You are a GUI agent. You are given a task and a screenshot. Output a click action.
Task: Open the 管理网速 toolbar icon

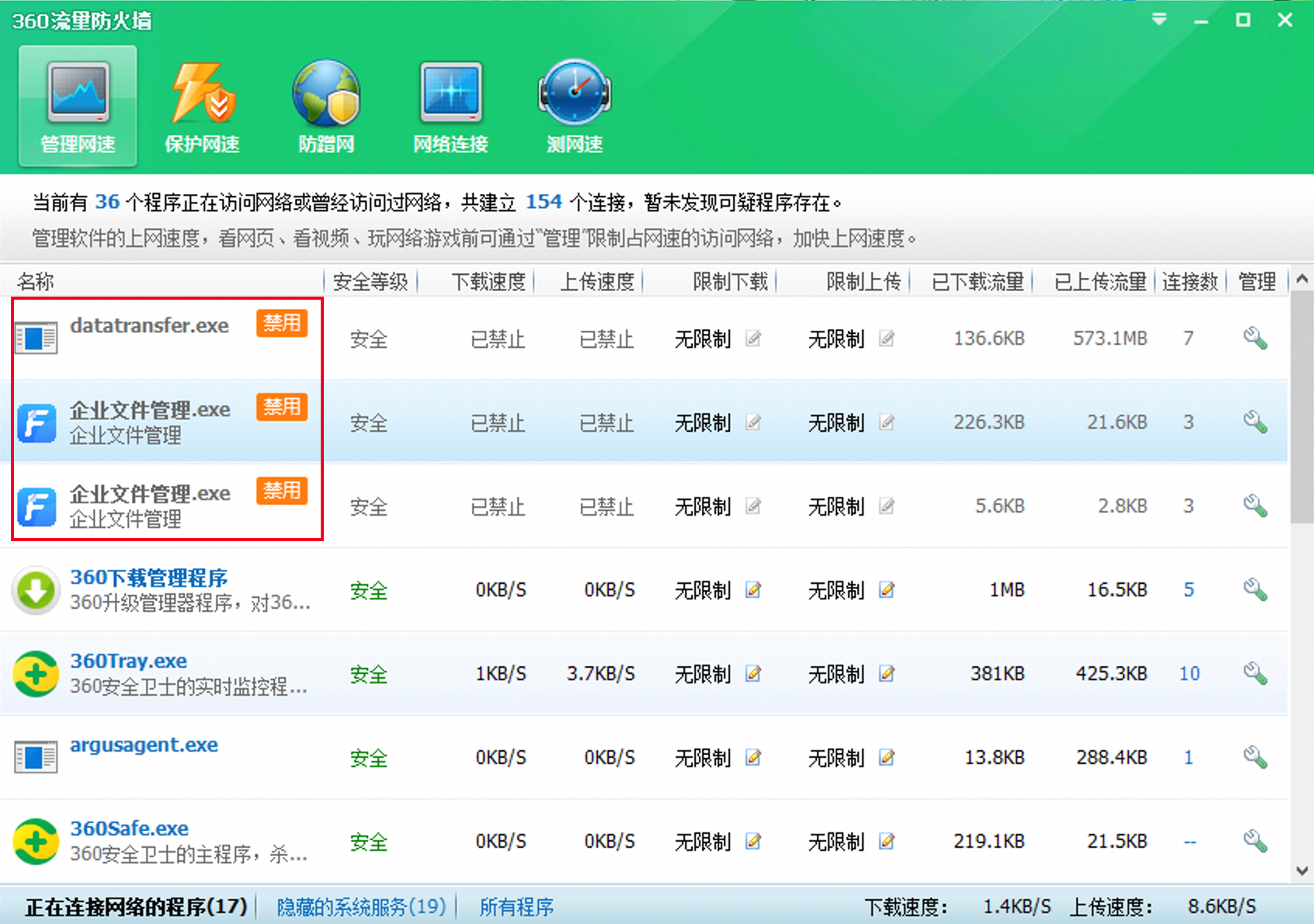tap(78, 106)
